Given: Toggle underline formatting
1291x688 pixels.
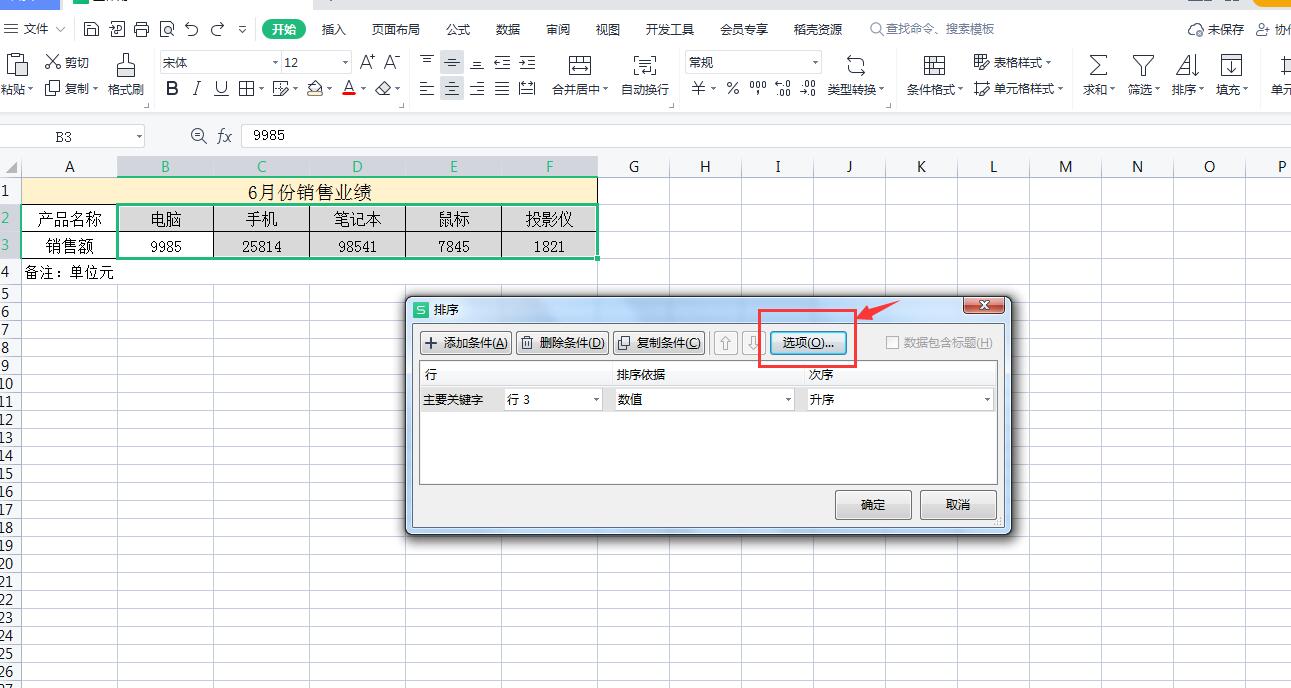Looking at the screenshot, I should [x=220, y=89].
